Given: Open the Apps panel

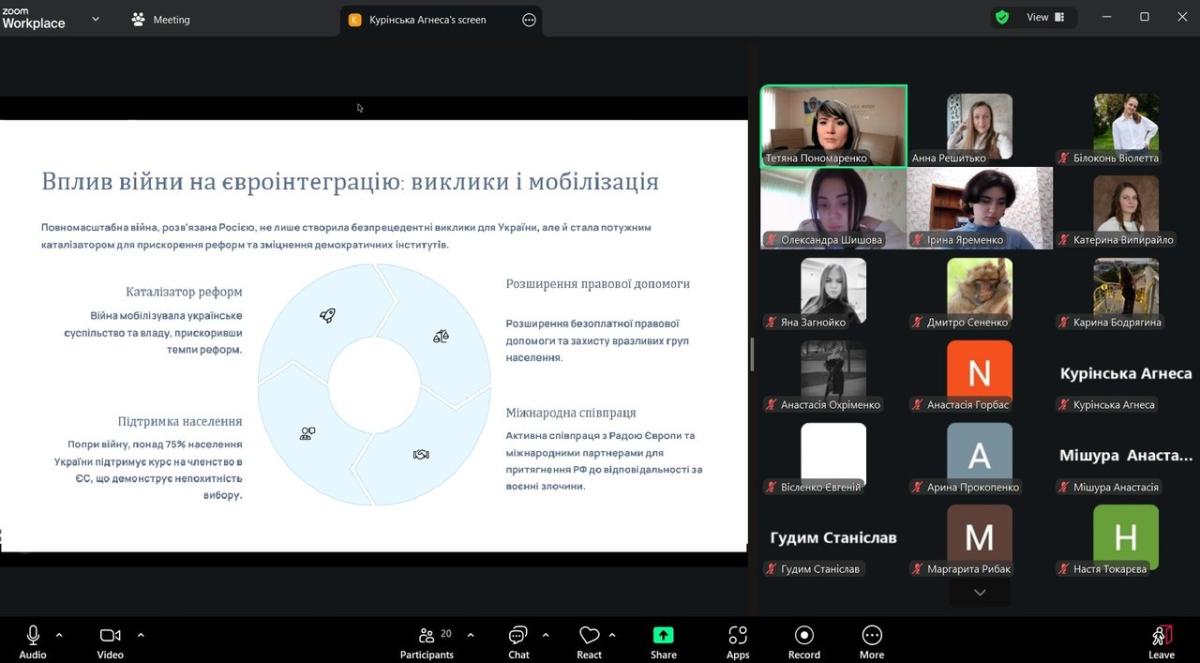Looking at the screenshot, I should [738, 636].
